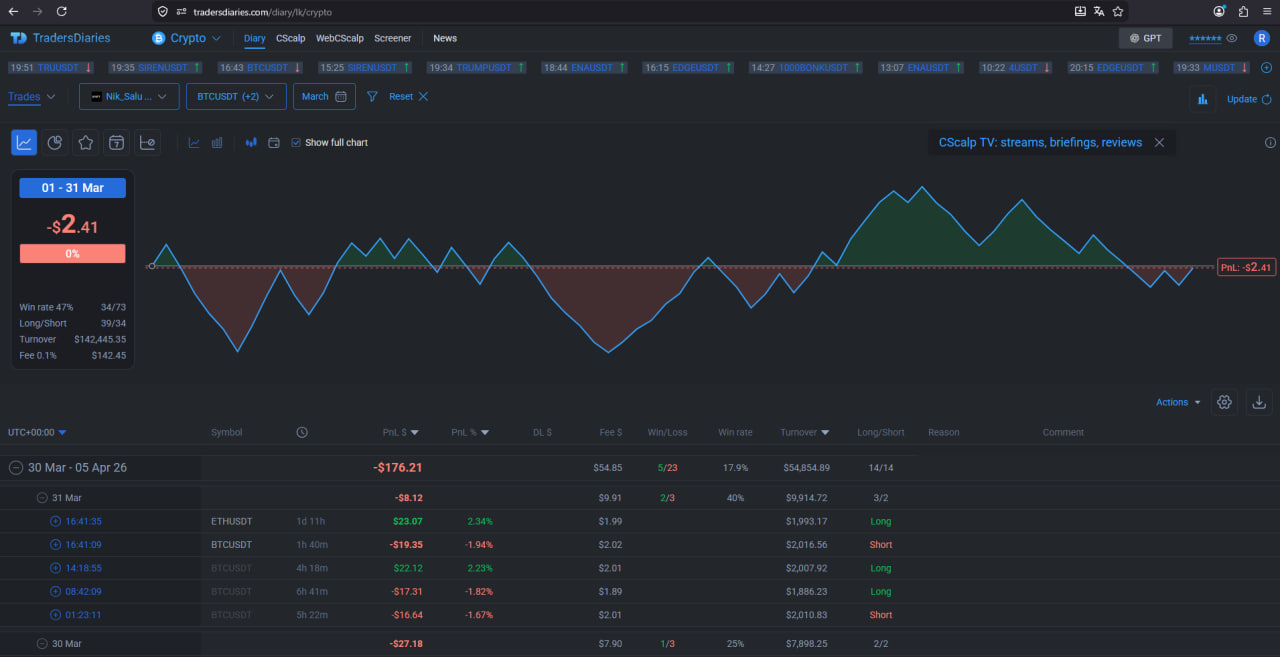Screen dimensions: 1280x657
Task: Select the pie chart view icon
Action: coord(55,143)
